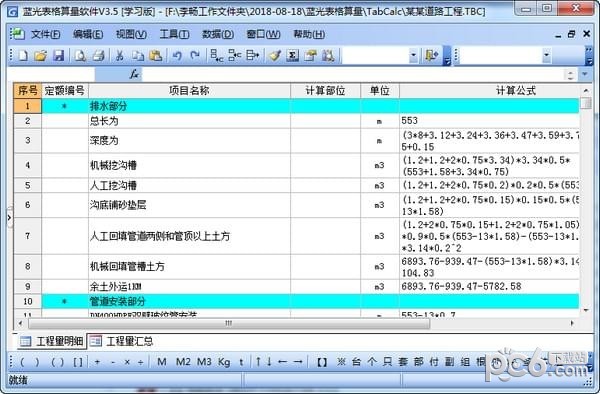Click the exit door icon

[431, 56]
